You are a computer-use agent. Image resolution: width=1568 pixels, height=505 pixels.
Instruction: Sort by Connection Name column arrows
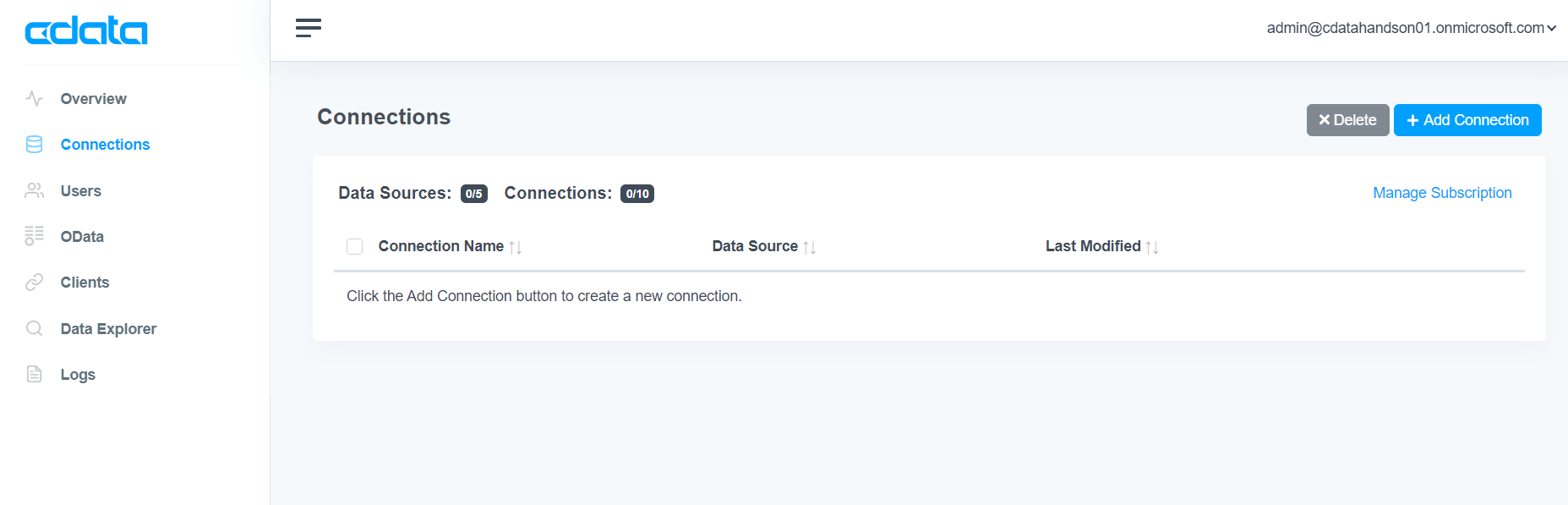pos(516,247)
